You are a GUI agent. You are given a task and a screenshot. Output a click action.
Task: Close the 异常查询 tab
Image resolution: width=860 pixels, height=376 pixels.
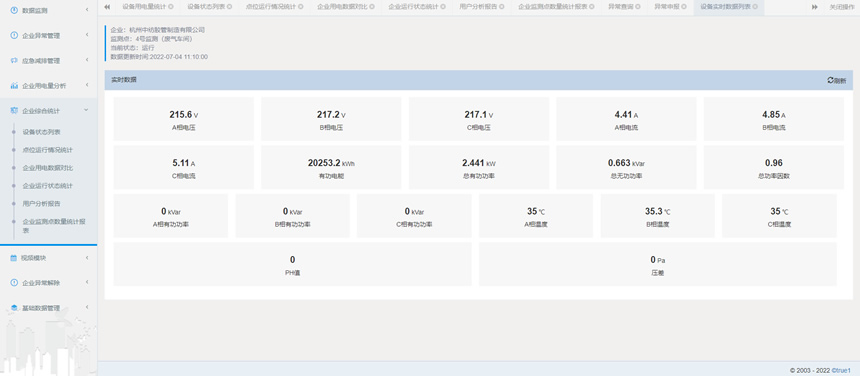click(638, 7)
